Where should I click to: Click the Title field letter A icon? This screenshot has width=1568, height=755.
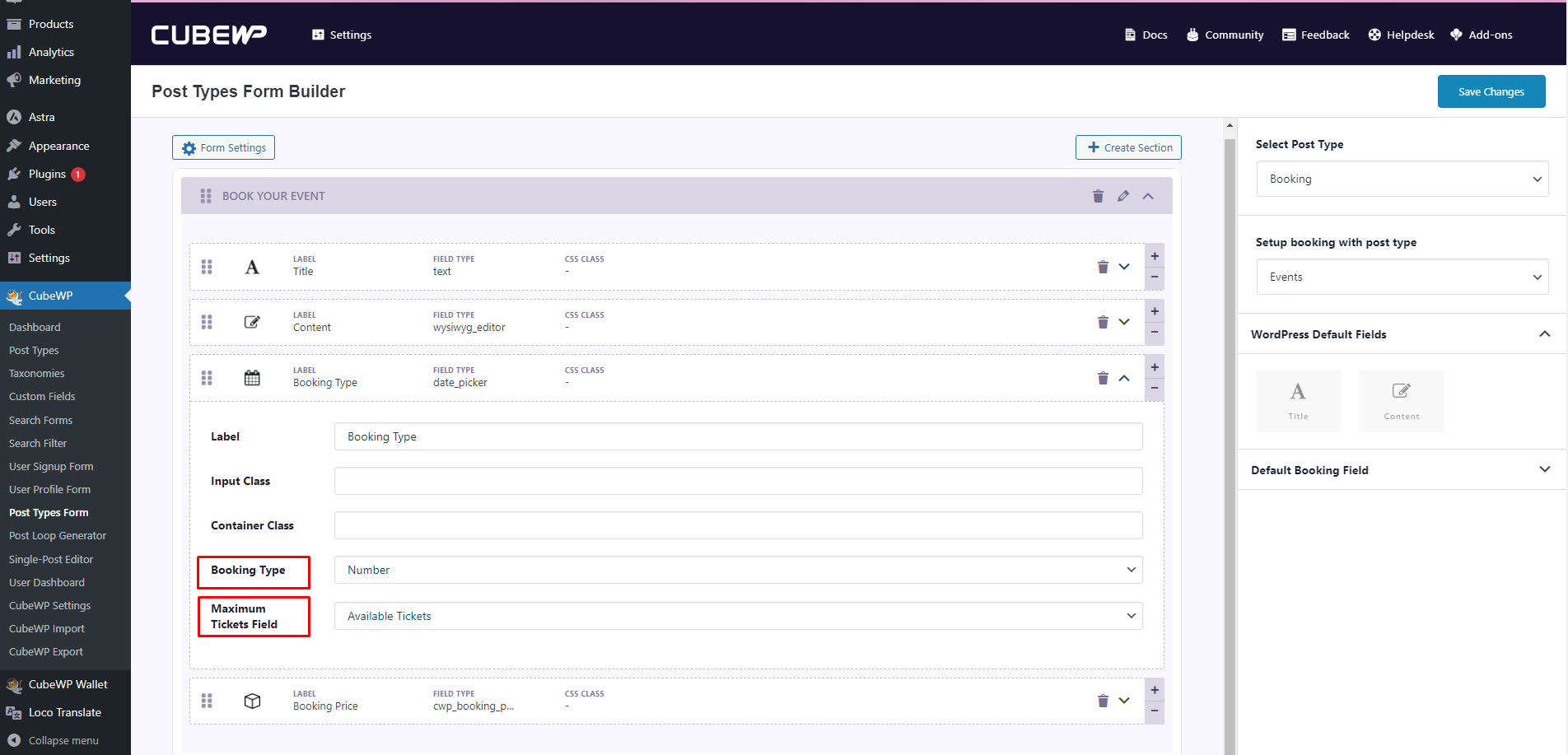pyautogui.click(x=252, y=267)
